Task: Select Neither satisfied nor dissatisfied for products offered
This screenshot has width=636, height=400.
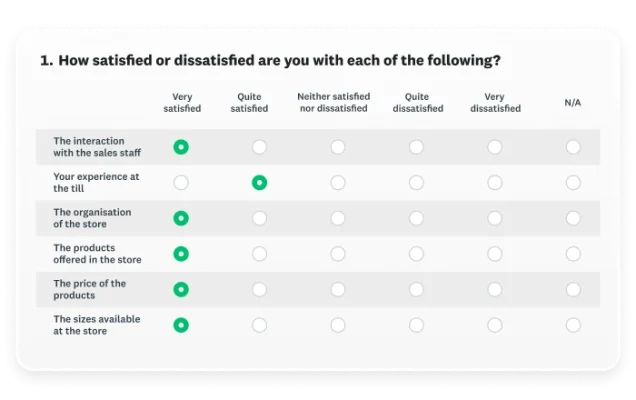Action: (x=338, y=254)
